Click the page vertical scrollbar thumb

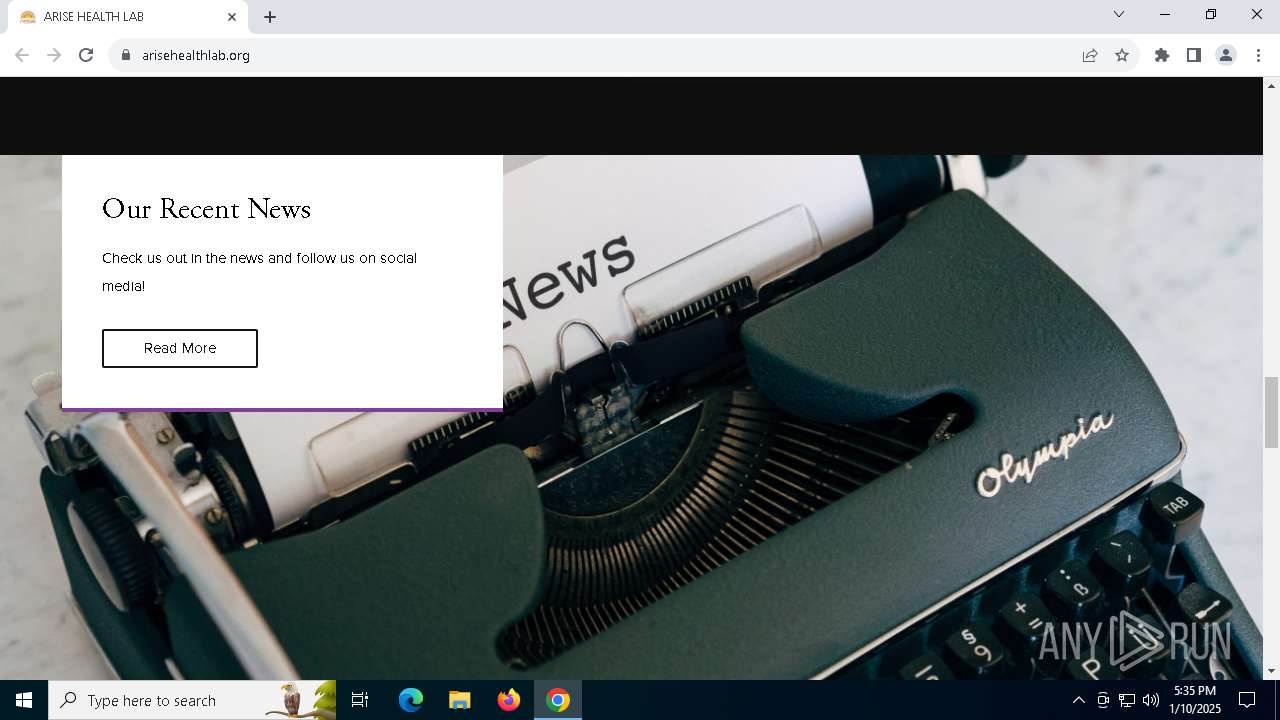[x=1271, y=412]
